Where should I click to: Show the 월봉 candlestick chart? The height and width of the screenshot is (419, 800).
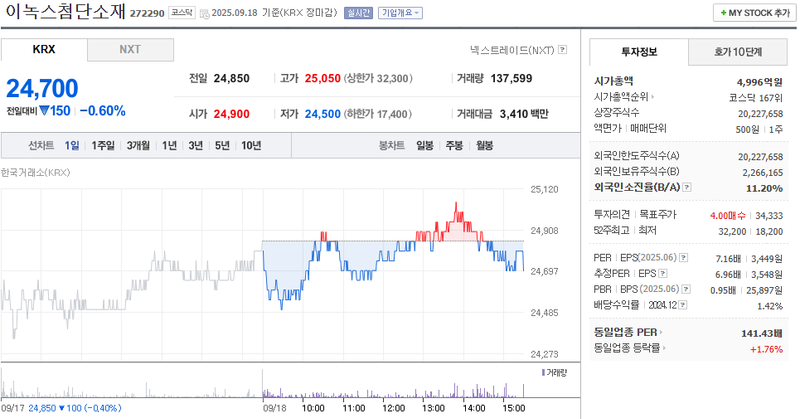(x=485, y=146)
